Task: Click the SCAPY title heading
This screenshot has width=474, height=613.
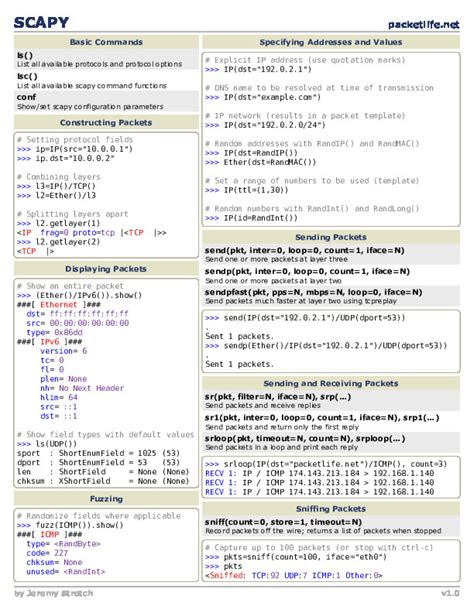Action: point(41,22)
